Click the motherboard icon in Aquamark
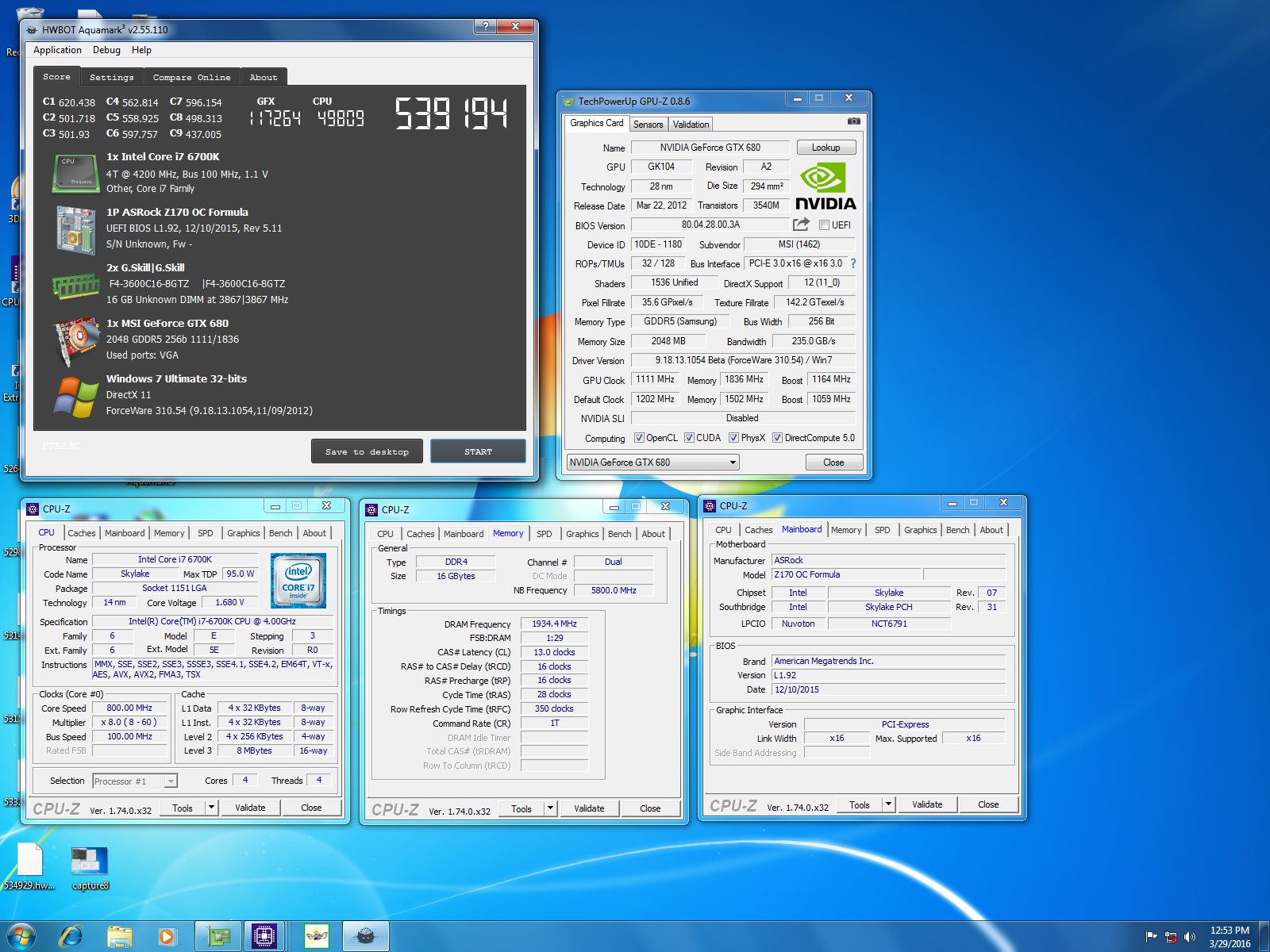Image resolution: width=1270 pixels, height=952 pixels. pyautogui.click(x=75, y=230)
